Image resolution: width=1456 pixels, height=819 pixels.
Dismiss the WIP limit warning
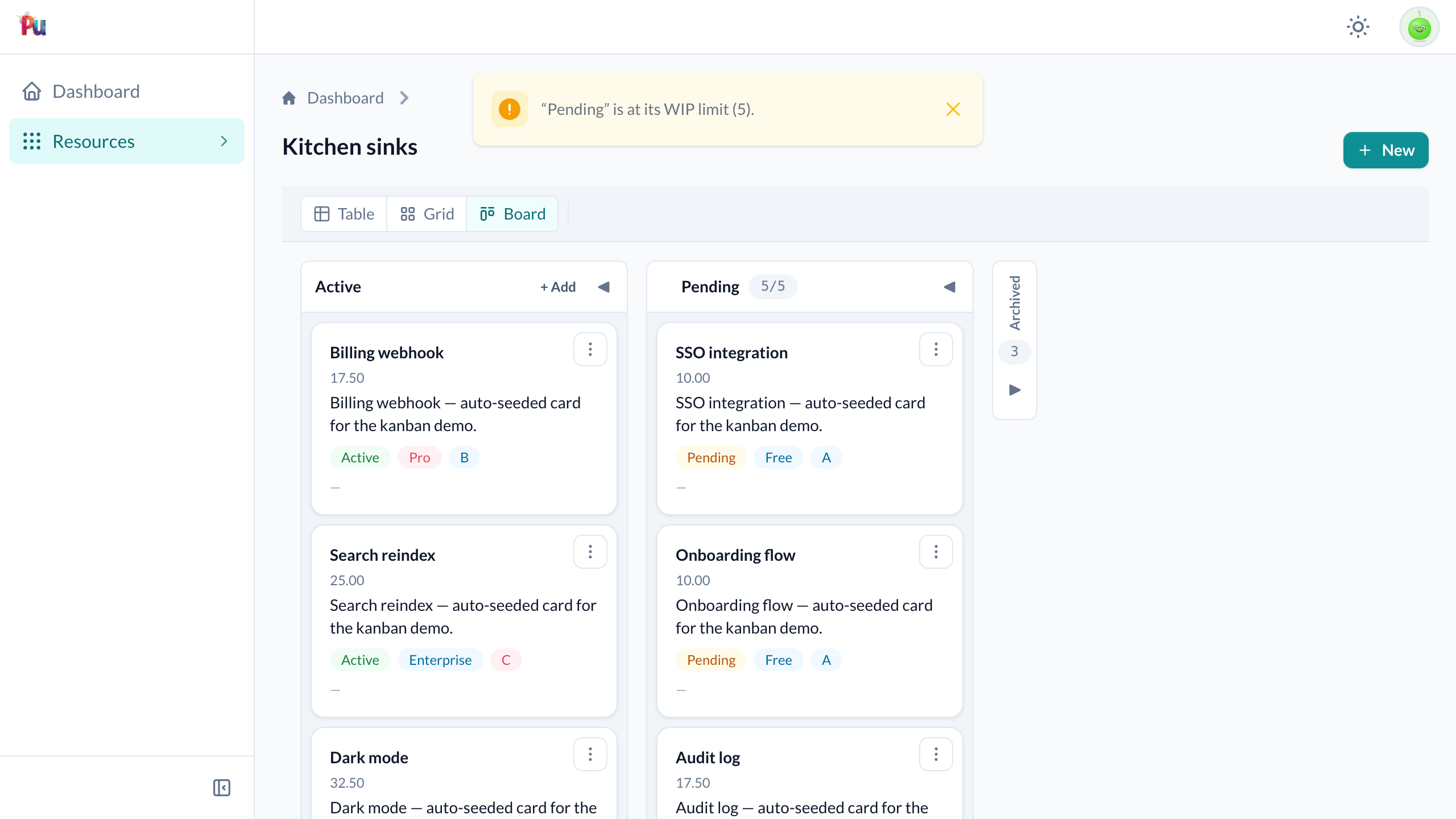[x=953, y=109]
